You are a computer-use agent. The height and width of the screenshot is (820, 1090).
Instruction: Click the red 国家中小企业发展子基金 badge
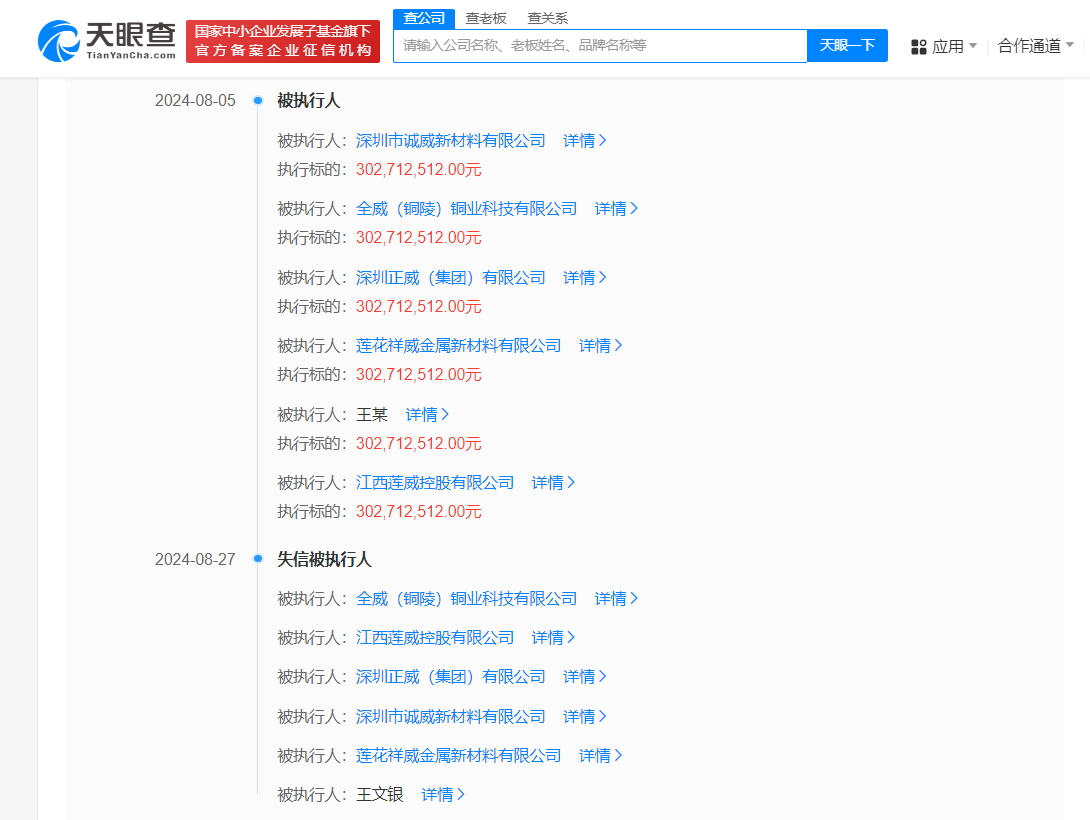pyautogui.click(x=282, y=39)
